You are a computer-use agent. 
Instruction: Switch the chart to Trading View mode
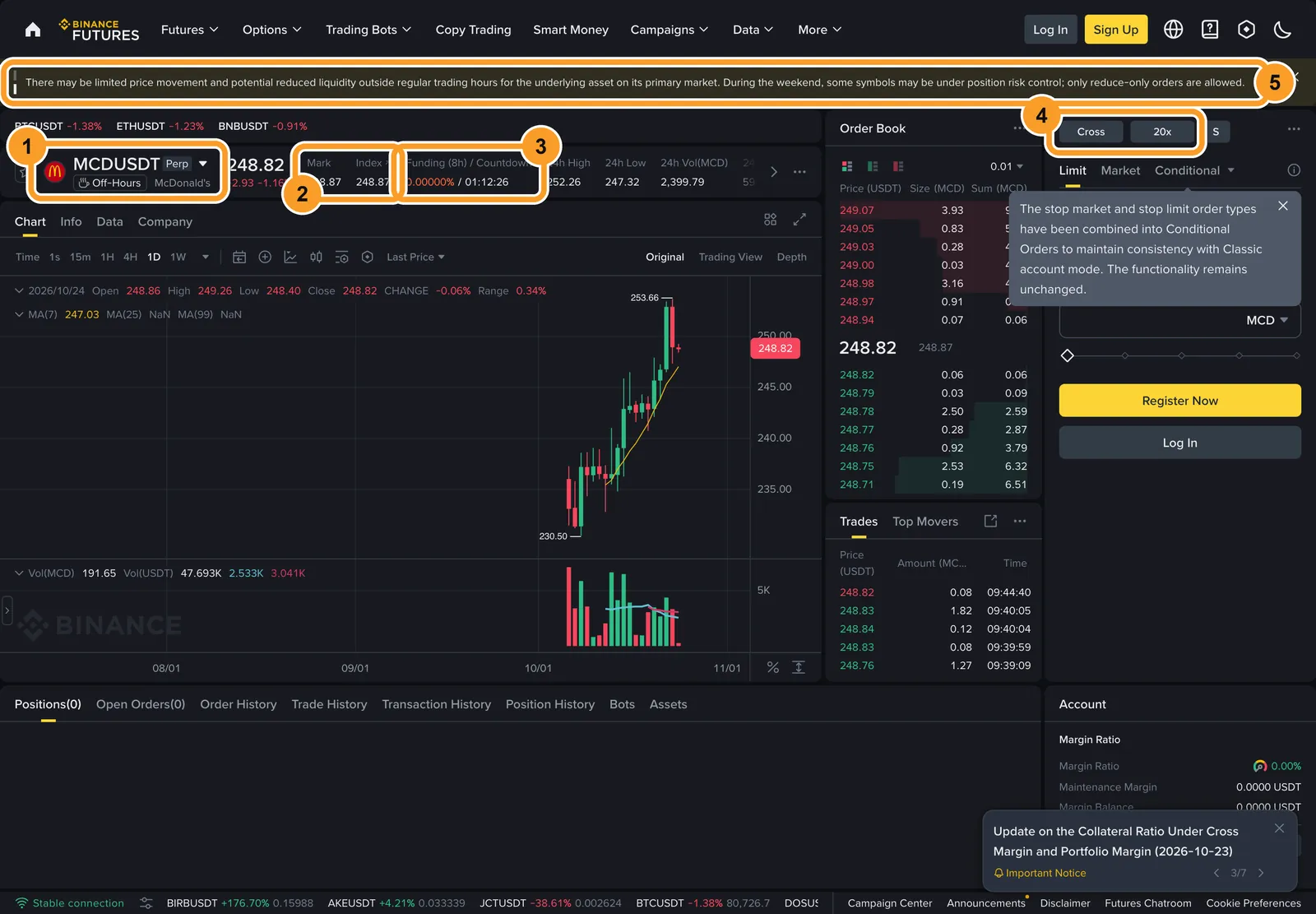click(730, 257)
